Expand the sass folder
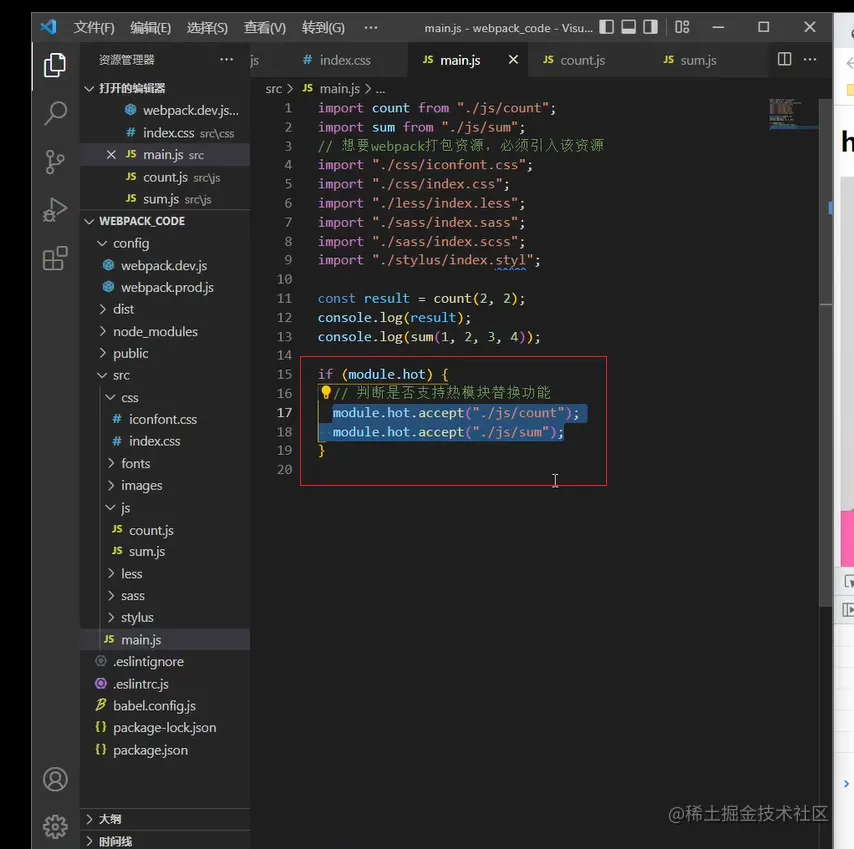Image resolution: width=854 pixels, height=849 pixels. click(x=164, y=596)
